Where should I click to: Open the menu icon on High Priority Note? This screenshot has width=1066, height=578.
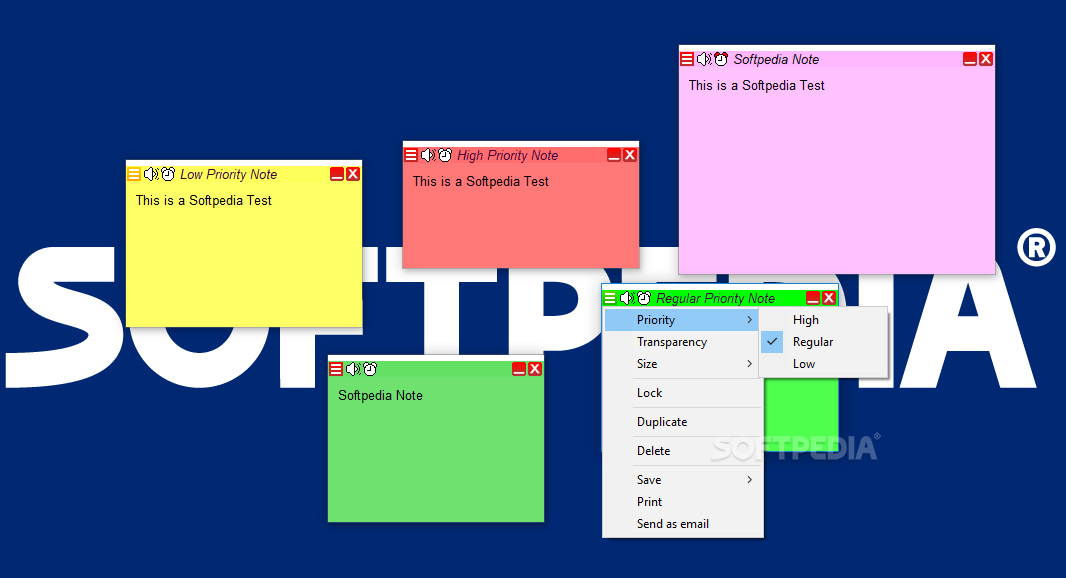point(411,155)
